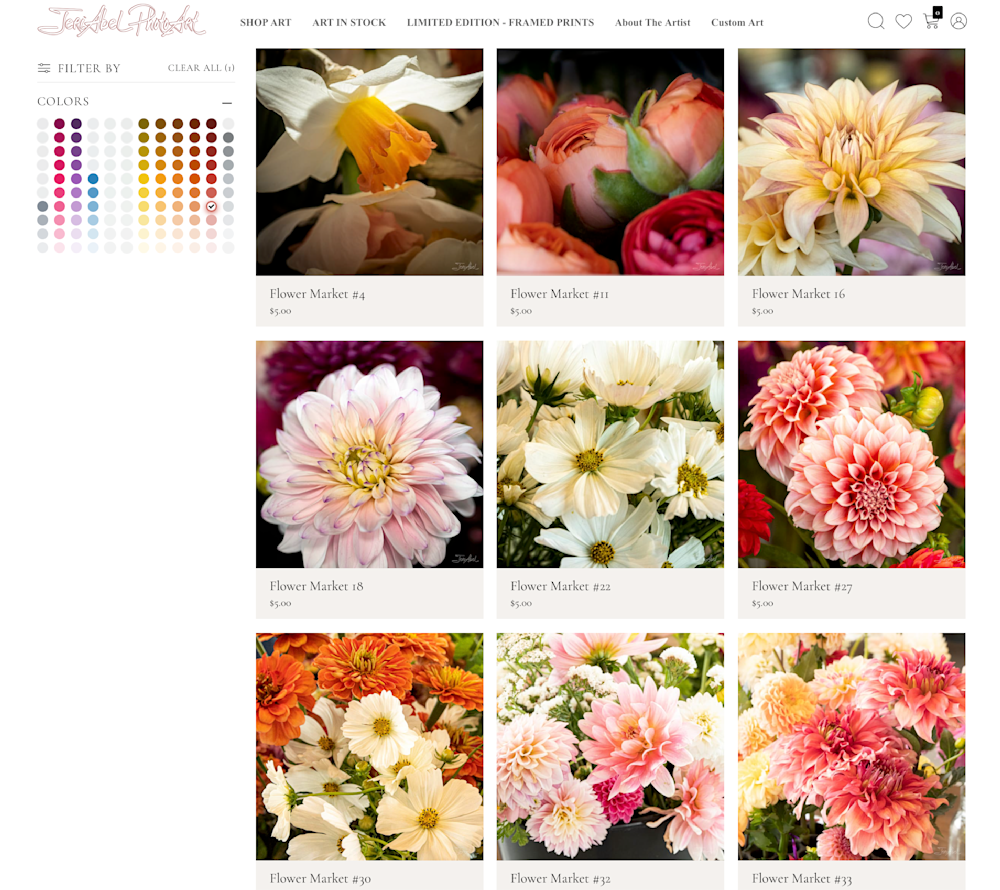This screenshot has height=890, width=1000.
Task: View the Flower Market 18 pink dahlia photo
Action: [369, 454]
